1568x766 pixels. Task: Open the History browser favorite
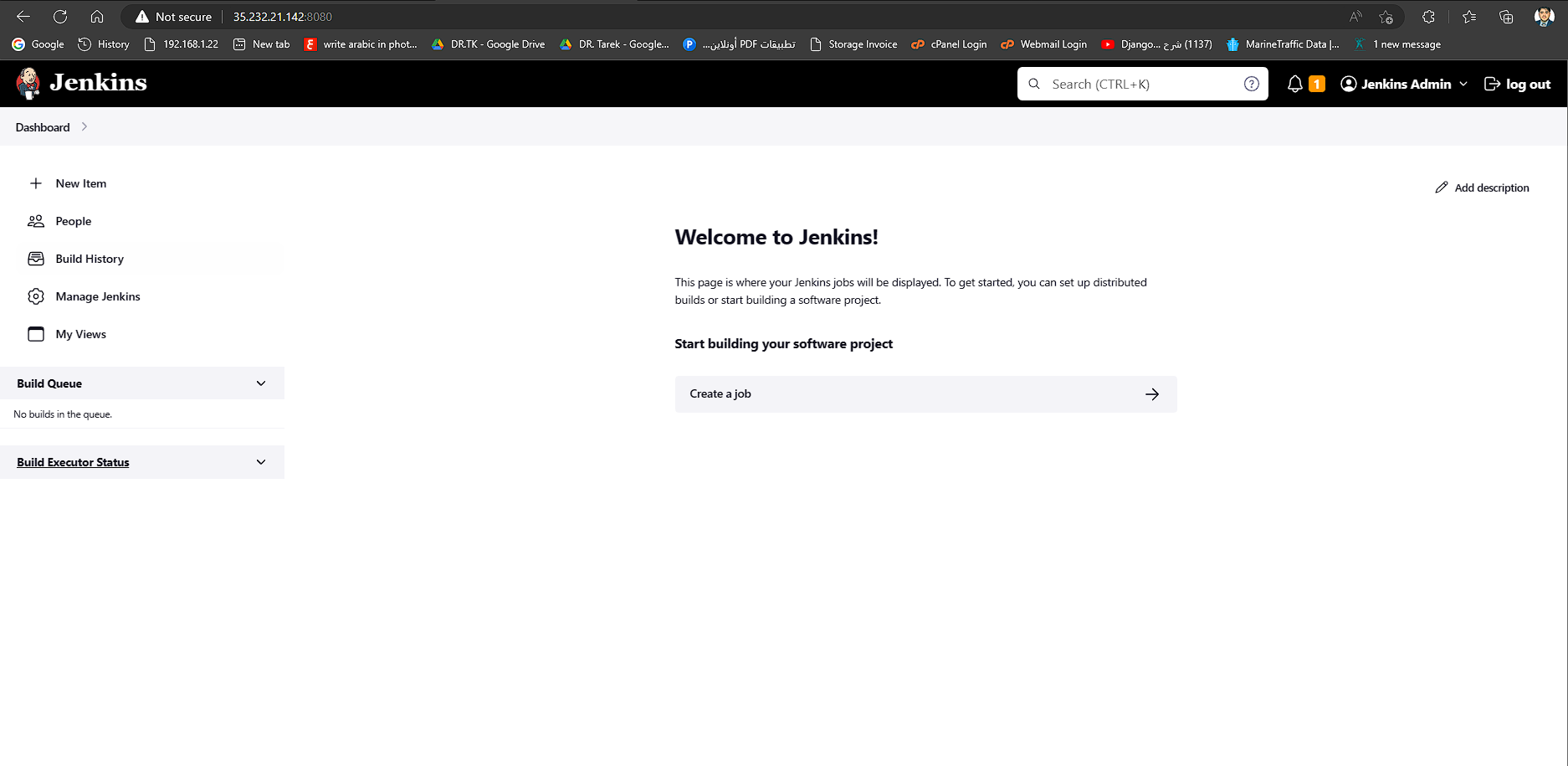pos(103,44)
